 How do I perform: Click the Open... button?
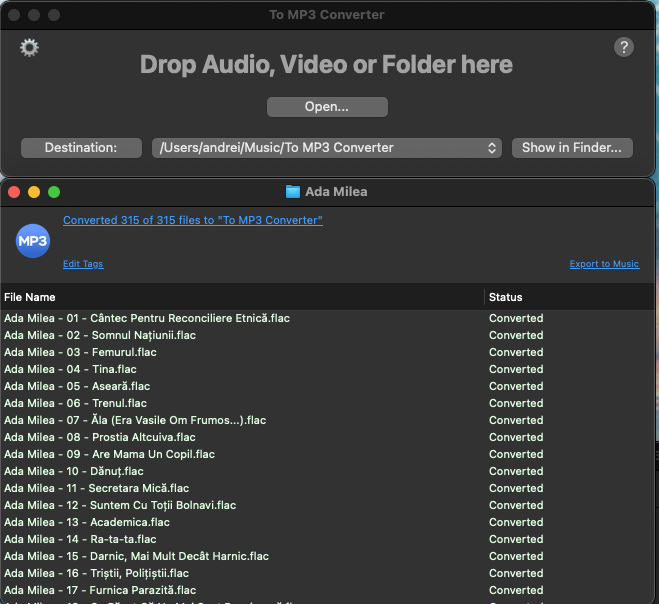tap(327, 107)
